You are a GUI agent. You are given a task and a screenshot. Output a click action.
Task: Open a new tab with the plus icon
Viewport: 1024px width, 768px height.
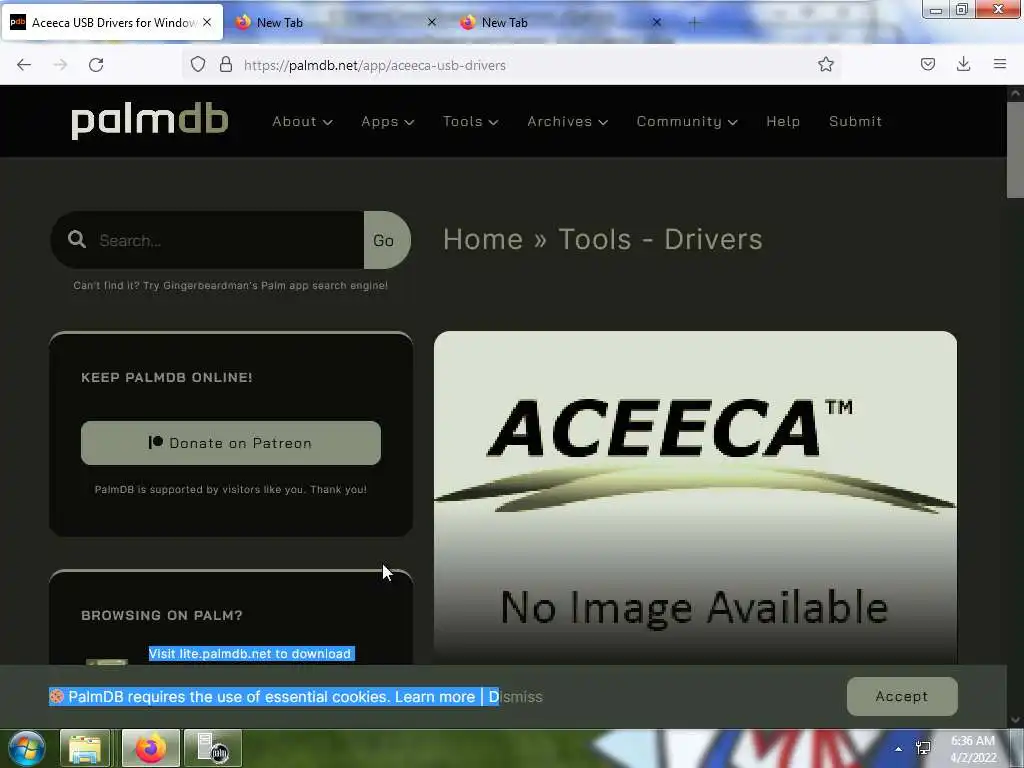tap(694, 23)
